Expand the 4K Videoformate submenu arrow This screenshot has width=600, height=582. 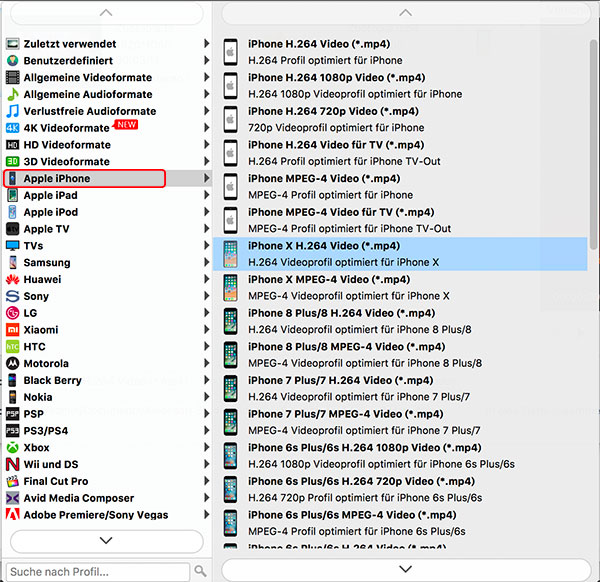coord(207,128)
